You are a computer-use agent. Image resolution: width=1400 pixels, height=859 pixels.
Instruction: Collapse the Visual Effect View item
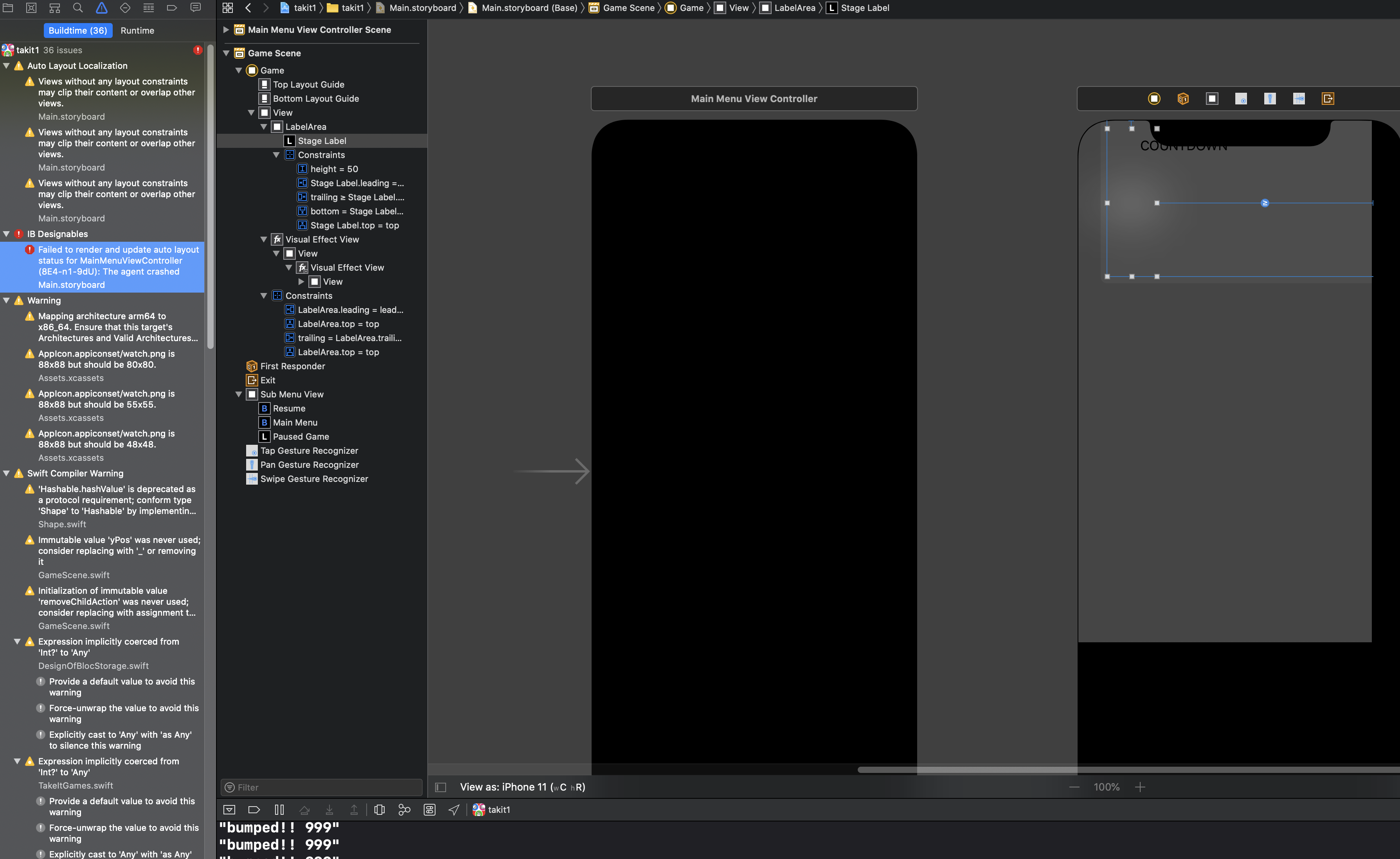click(264, 239)
